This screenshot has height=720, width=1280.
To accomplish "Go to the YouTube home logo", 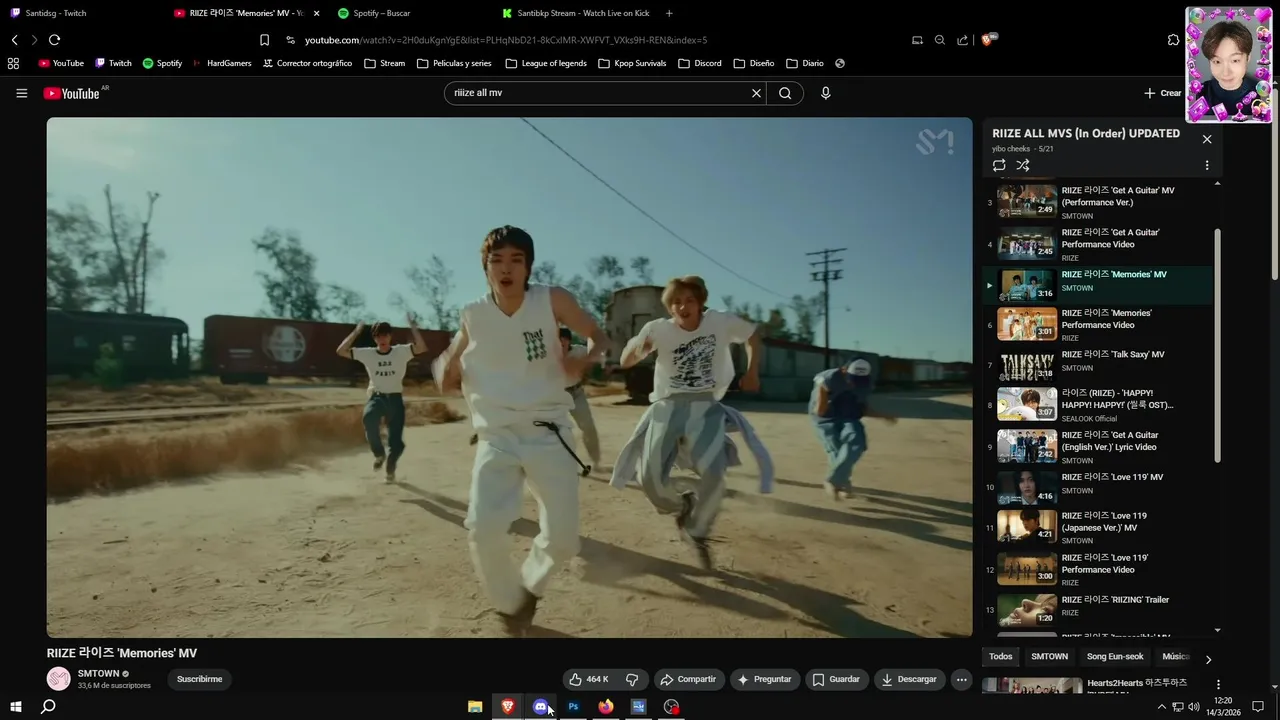I will tap(72, 93).
